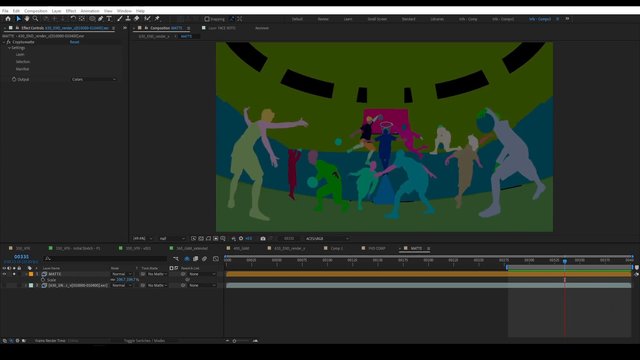Click the Home icon in the toolbar
Viewport: 640px width, 360px height.
click(x=8, y=19)
